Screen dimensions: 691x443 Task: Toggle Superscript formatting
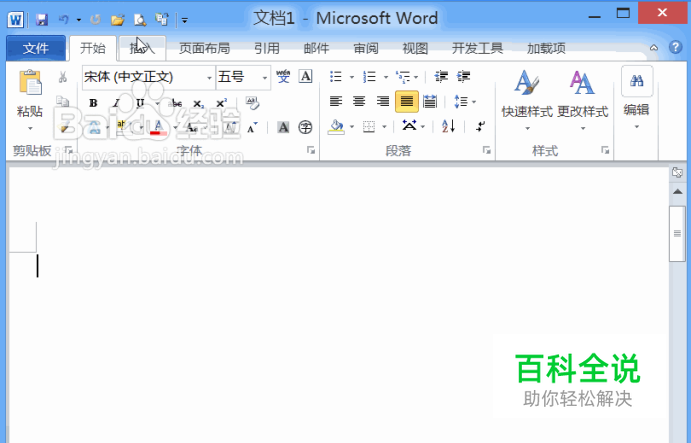coord(222,103)
